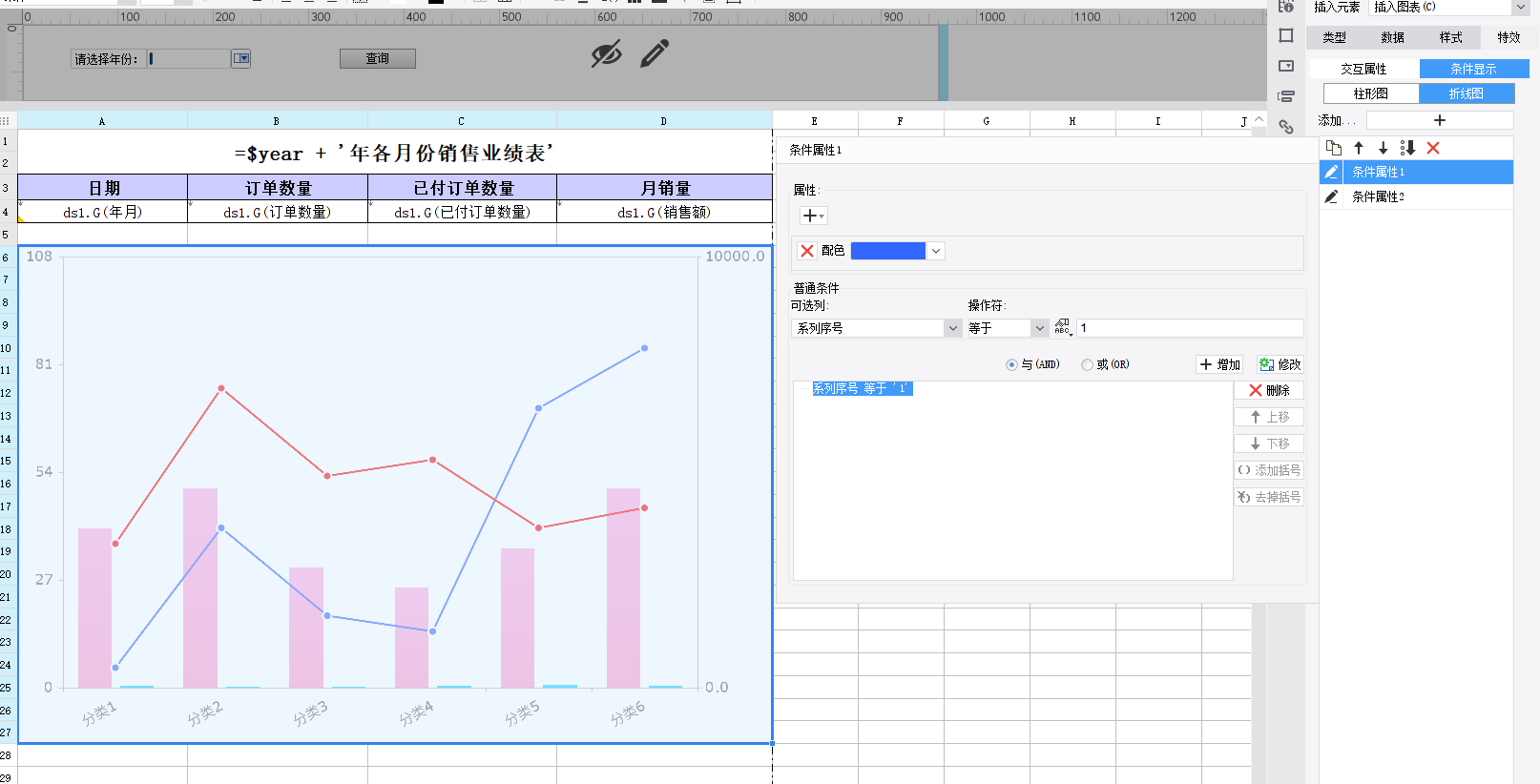
Task: Click the year selection input field
Action: [x=189, y=58]
